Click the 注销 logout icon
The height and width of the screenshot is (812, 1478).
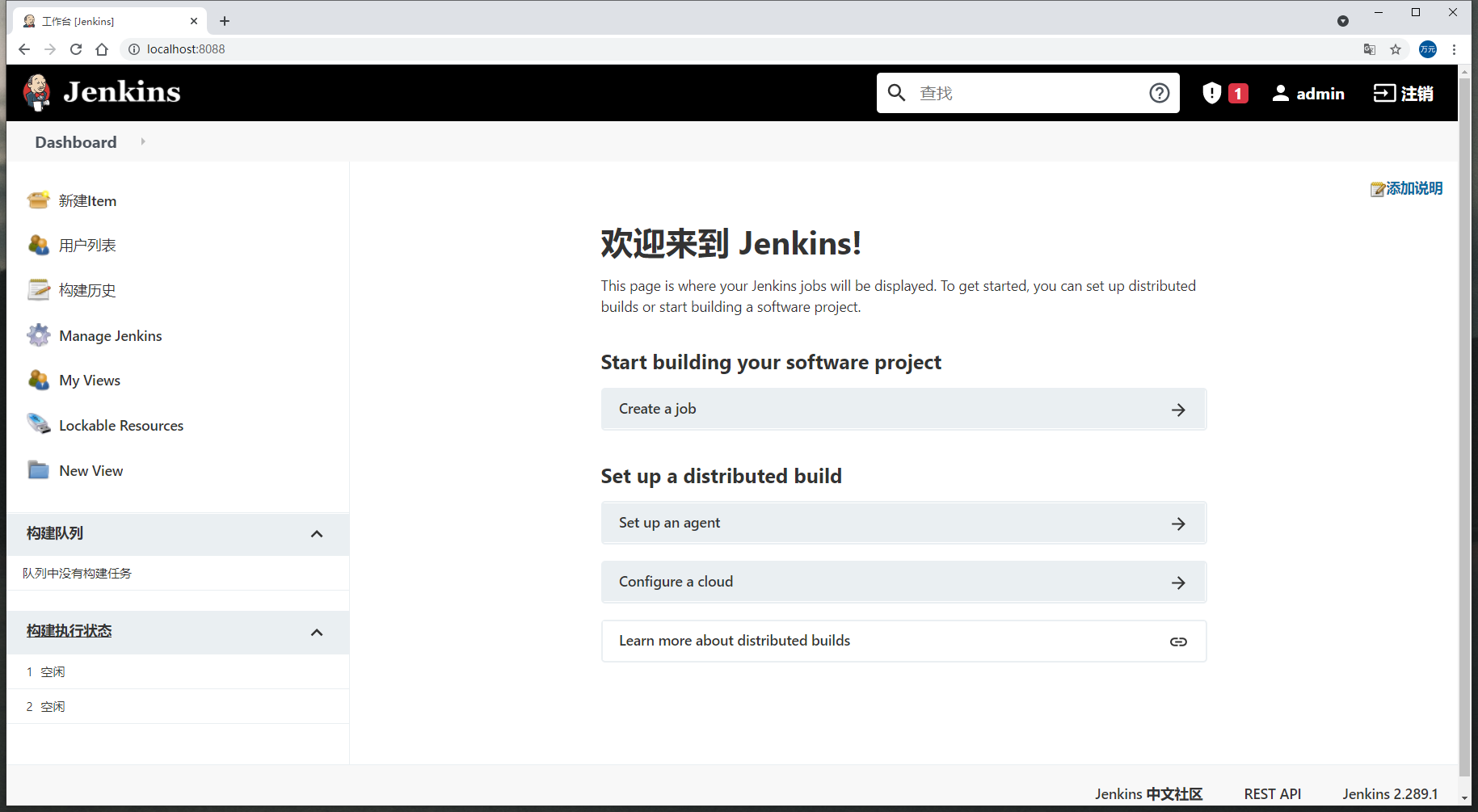[1385, 93]
